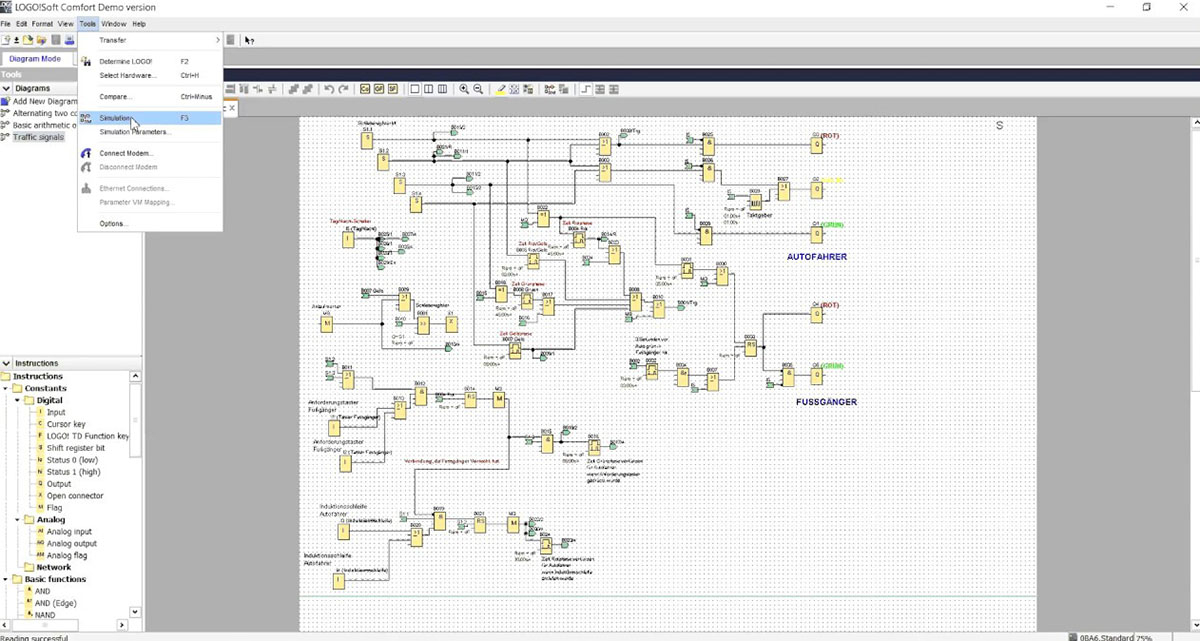The width and height of the screenshot is (1200, 641).
Task: Collapse the Basic functions folder
Action: (x=5, y=579)
